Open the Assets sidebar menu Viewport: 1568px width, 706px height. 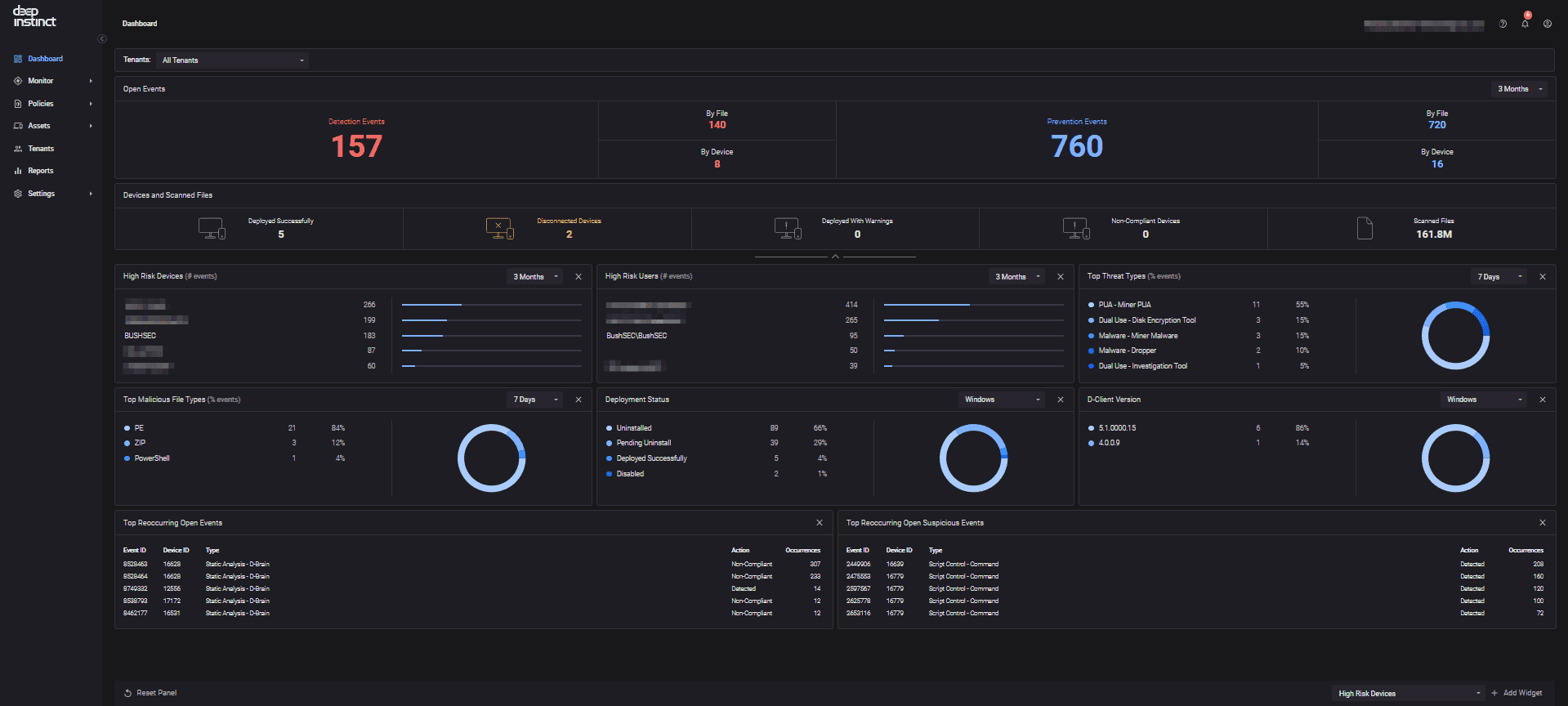click(38, 126)
